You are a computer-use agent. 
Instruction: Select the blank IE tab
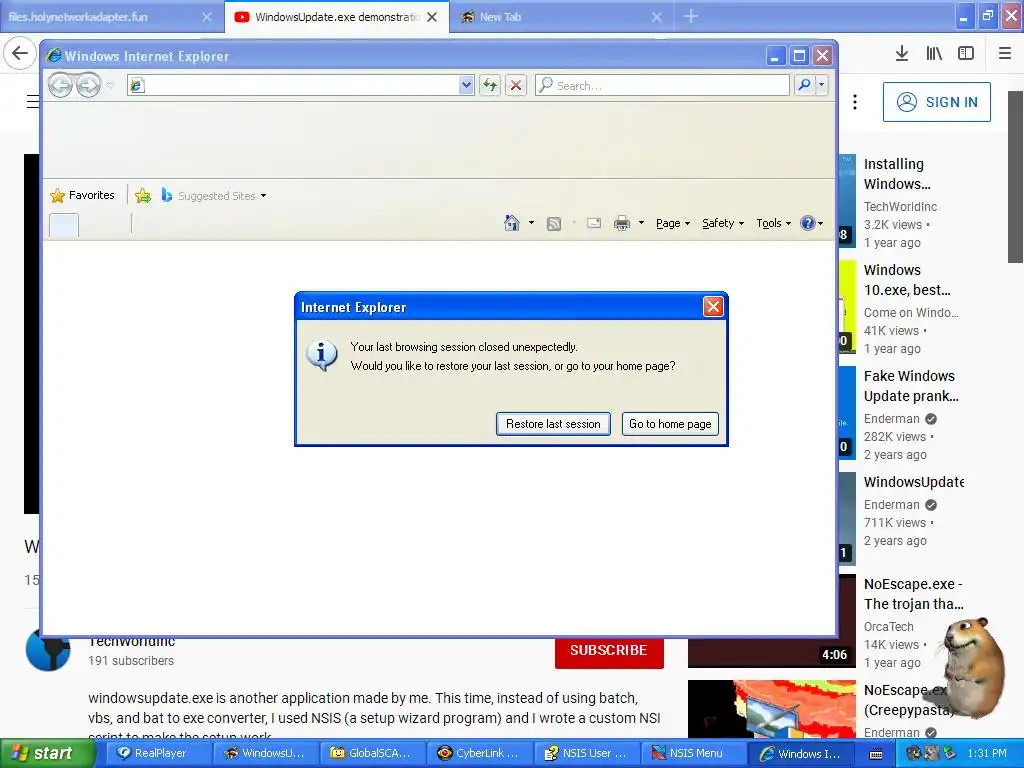pos(64,225)
